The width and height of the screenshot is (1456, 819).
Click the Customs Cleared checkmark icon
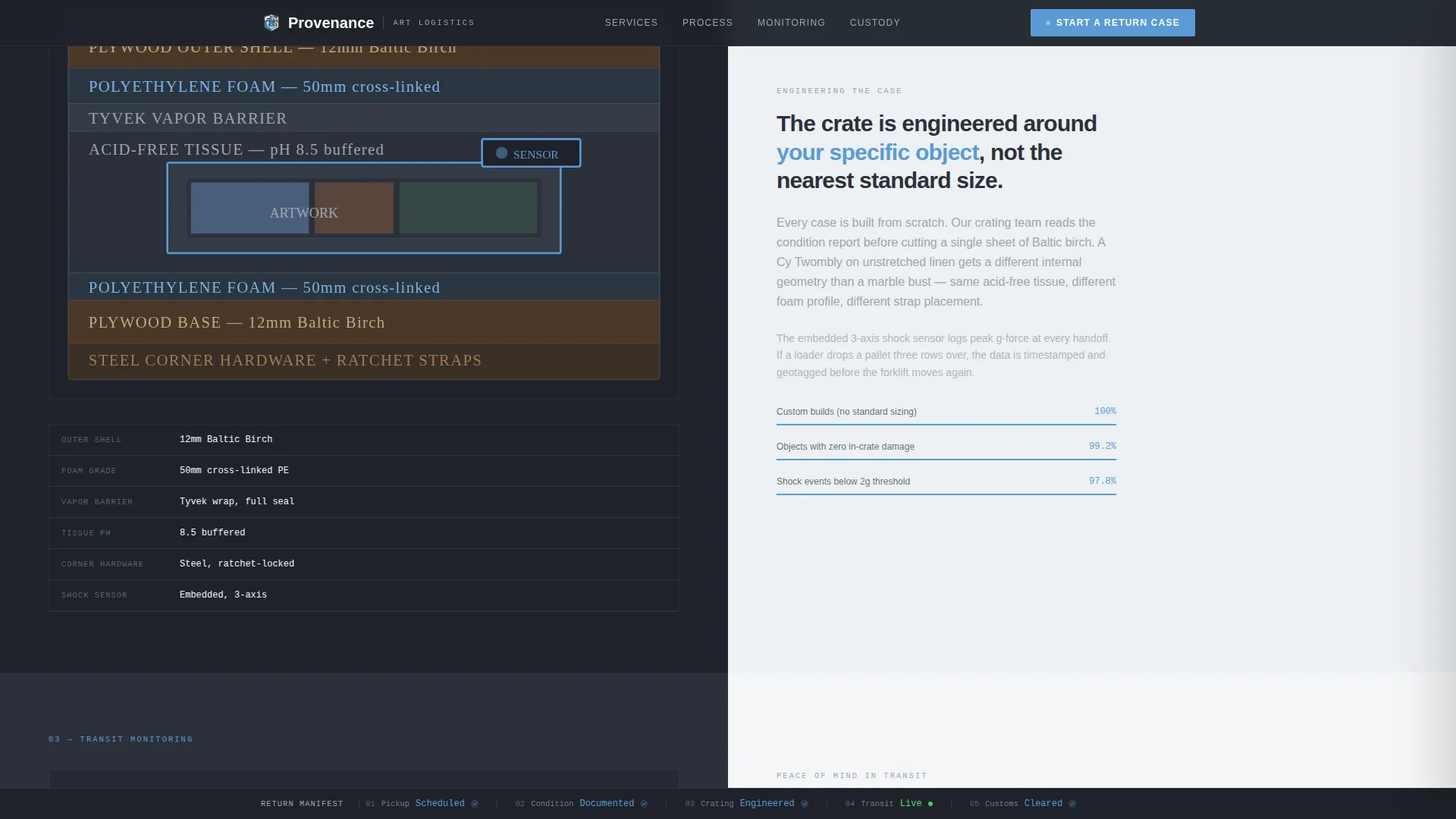tap(1072, 804)
